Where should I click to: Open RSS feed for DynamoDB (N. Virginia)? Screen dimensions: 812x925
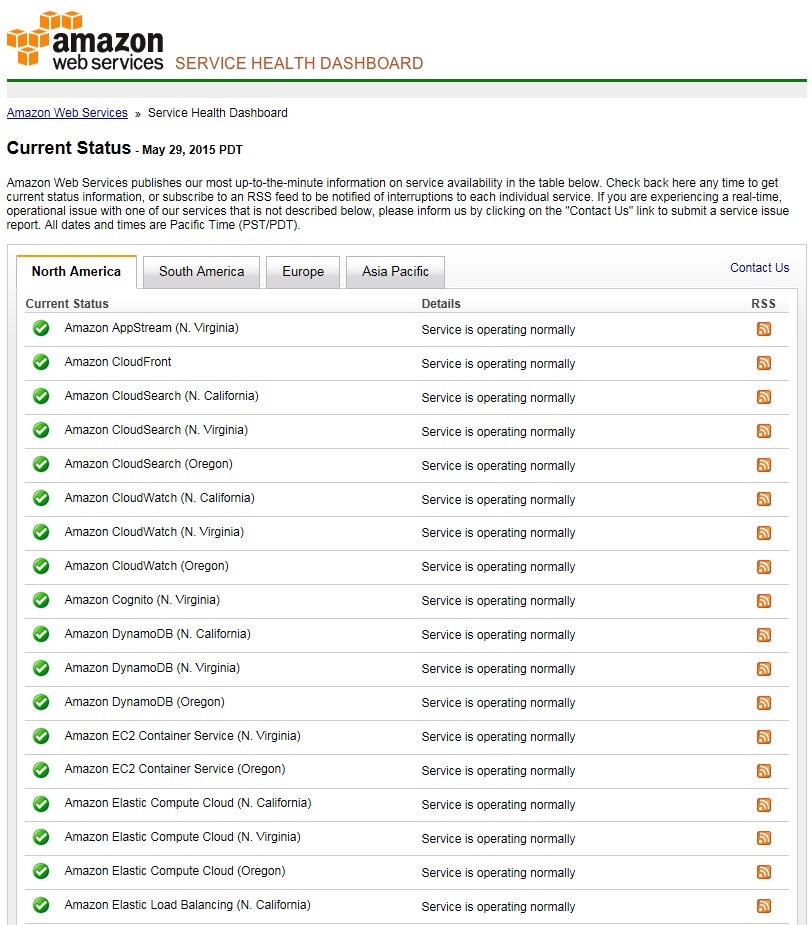pyautogui.click(x=764, y=669)
